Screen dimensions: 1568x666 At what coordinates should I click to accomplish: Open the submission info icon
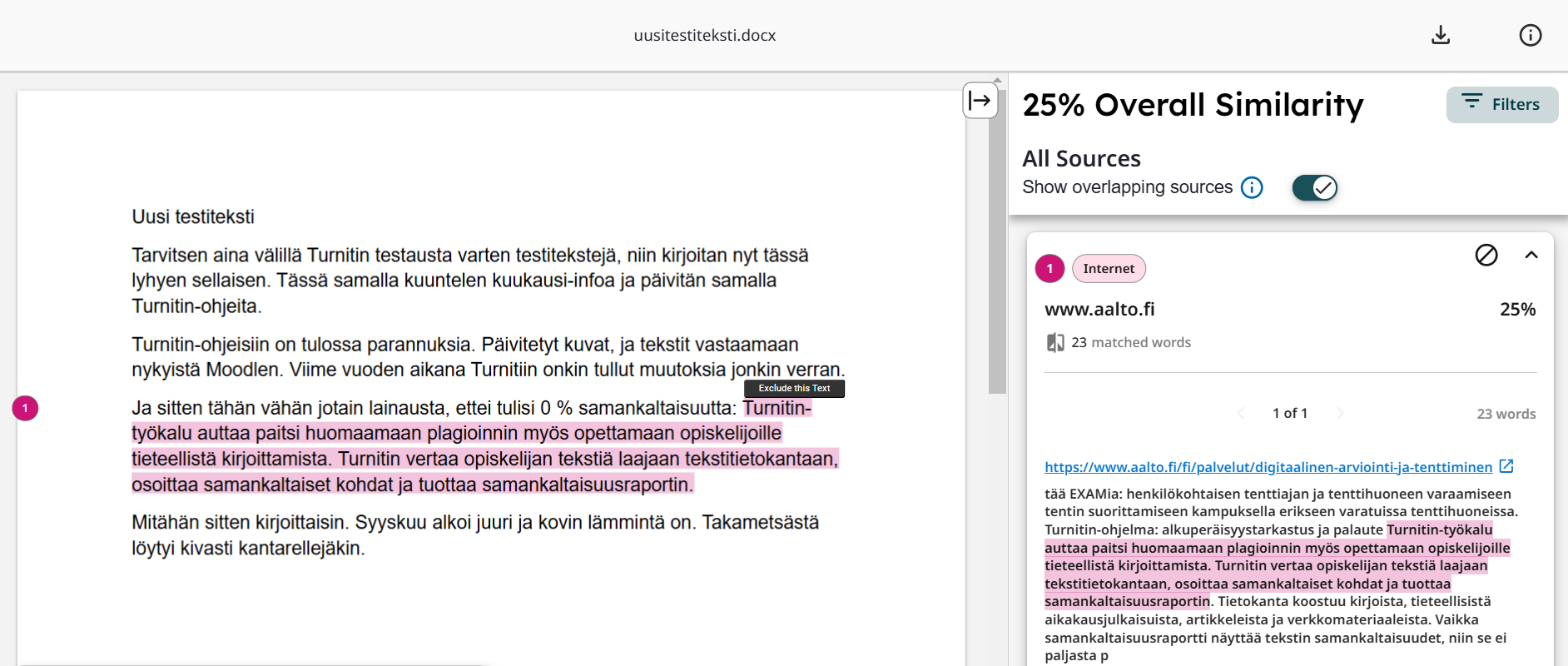pos(1530,35)
